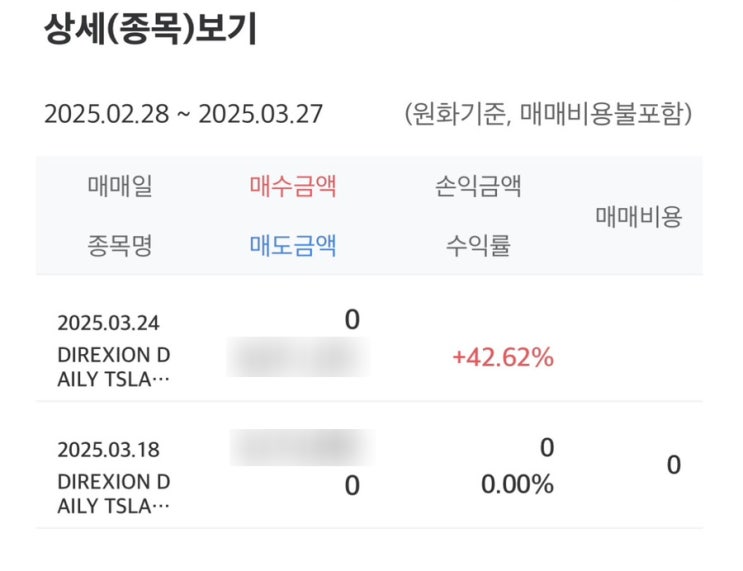Click the trading cost 0 in 03.18 row
Screen dimensions: 743x571
pyautogui.click(x=673, y=465)
